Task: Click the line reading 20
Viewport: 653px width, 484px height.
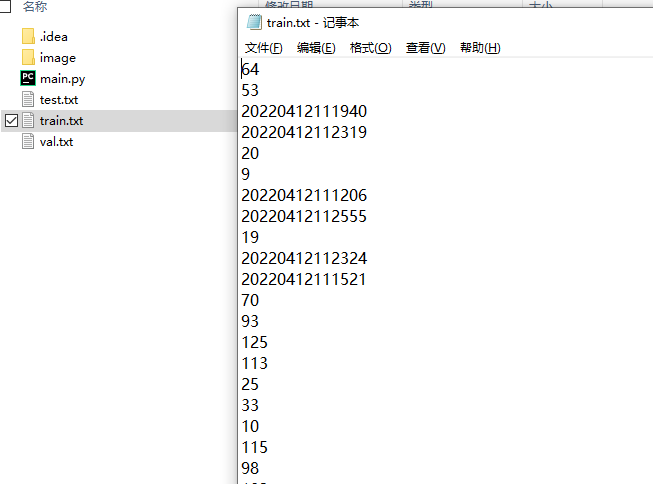Action: click(250, 153)
